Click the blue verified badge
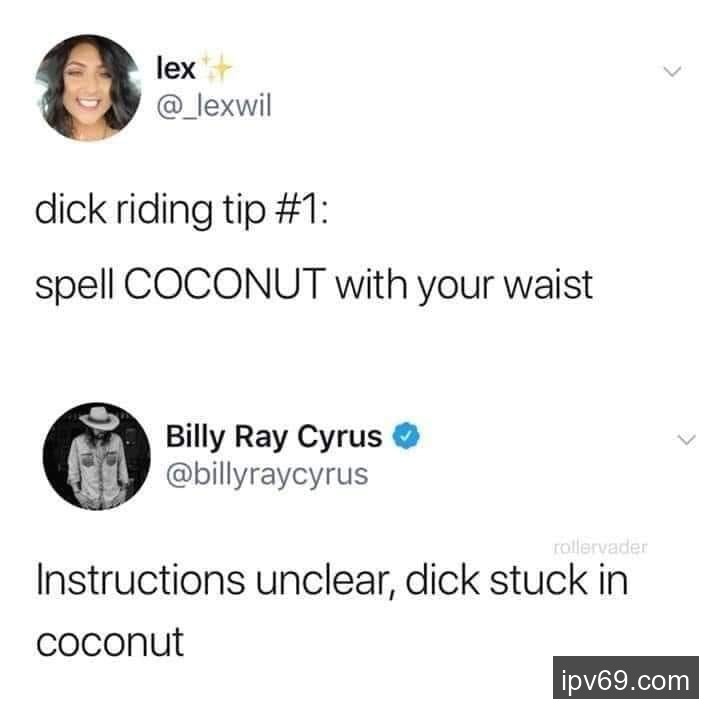The width and height of the screenshot is (720, 720). pos(406,436)
